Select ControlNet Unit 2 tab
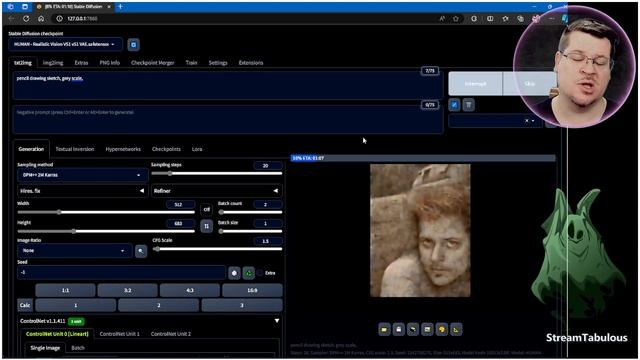640x360 pixels. tap(171, 334)
